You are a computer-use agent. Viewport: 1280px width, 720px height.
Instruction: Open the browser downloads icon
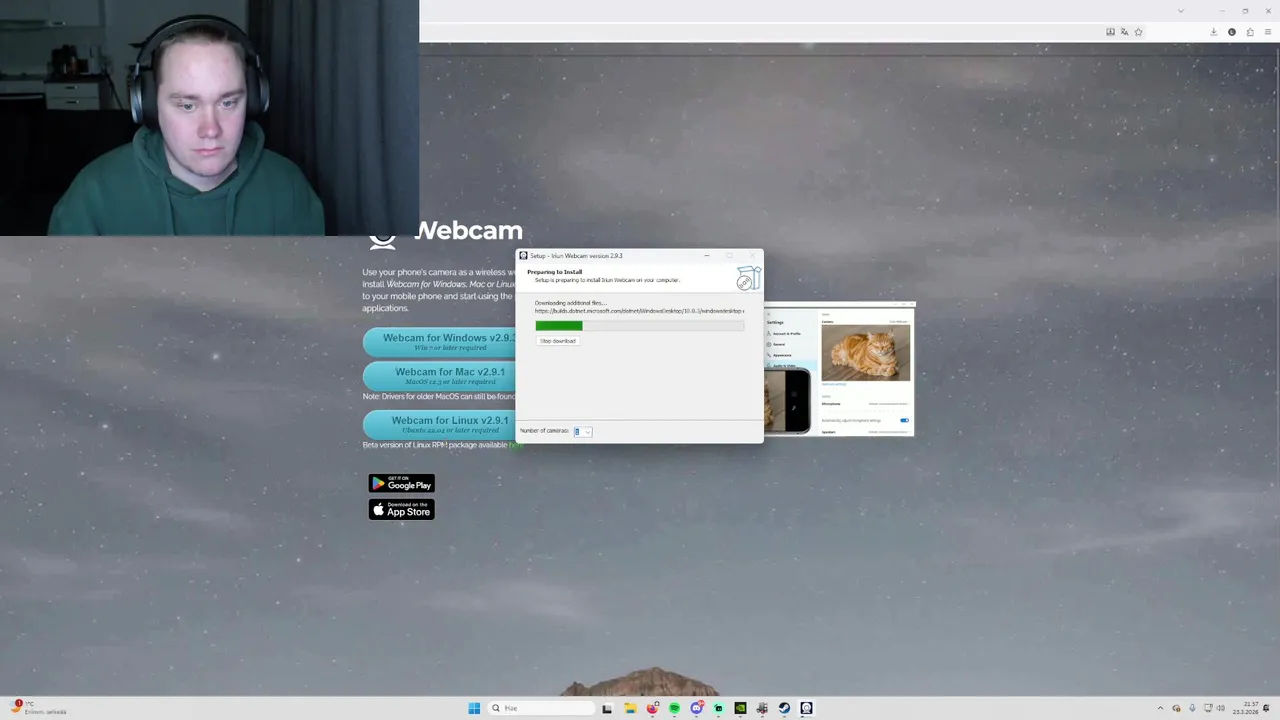pos(1214,32)
